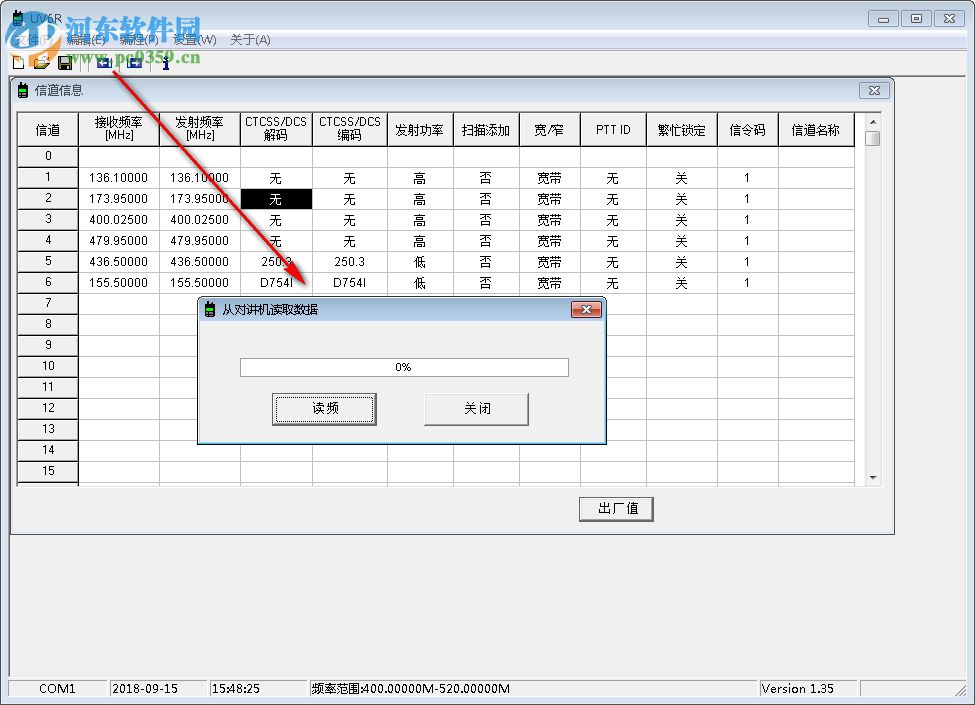Click 无 PTT ID cell in channel 6
The height and width of the screenshot is (705, 975).
click(613, 283)
